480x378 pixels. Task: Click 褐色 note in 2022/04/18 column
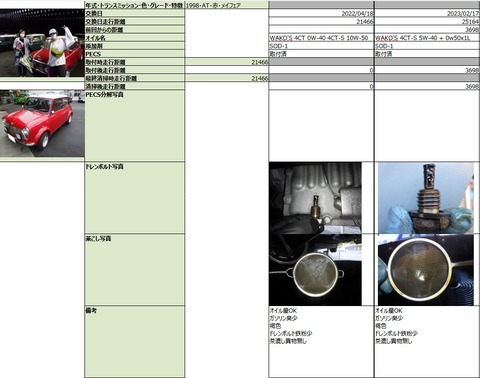pyautogui.click(x=275, y=326)
